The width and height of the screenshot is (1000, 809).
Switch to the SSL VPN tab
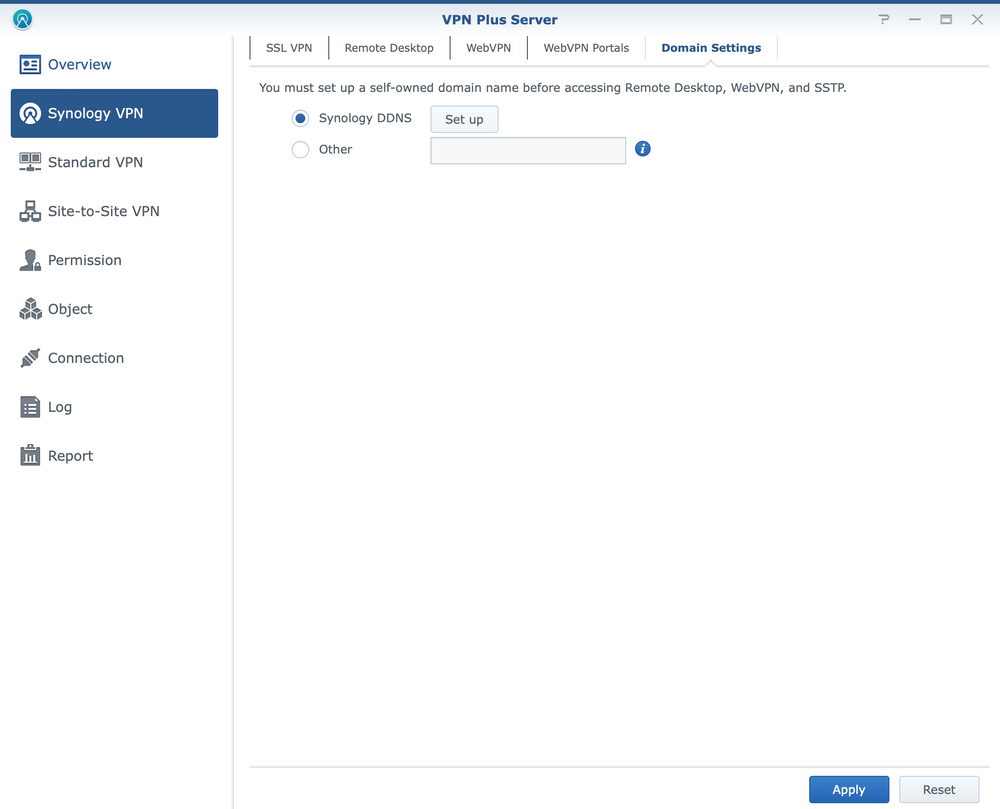pos(289,48)
